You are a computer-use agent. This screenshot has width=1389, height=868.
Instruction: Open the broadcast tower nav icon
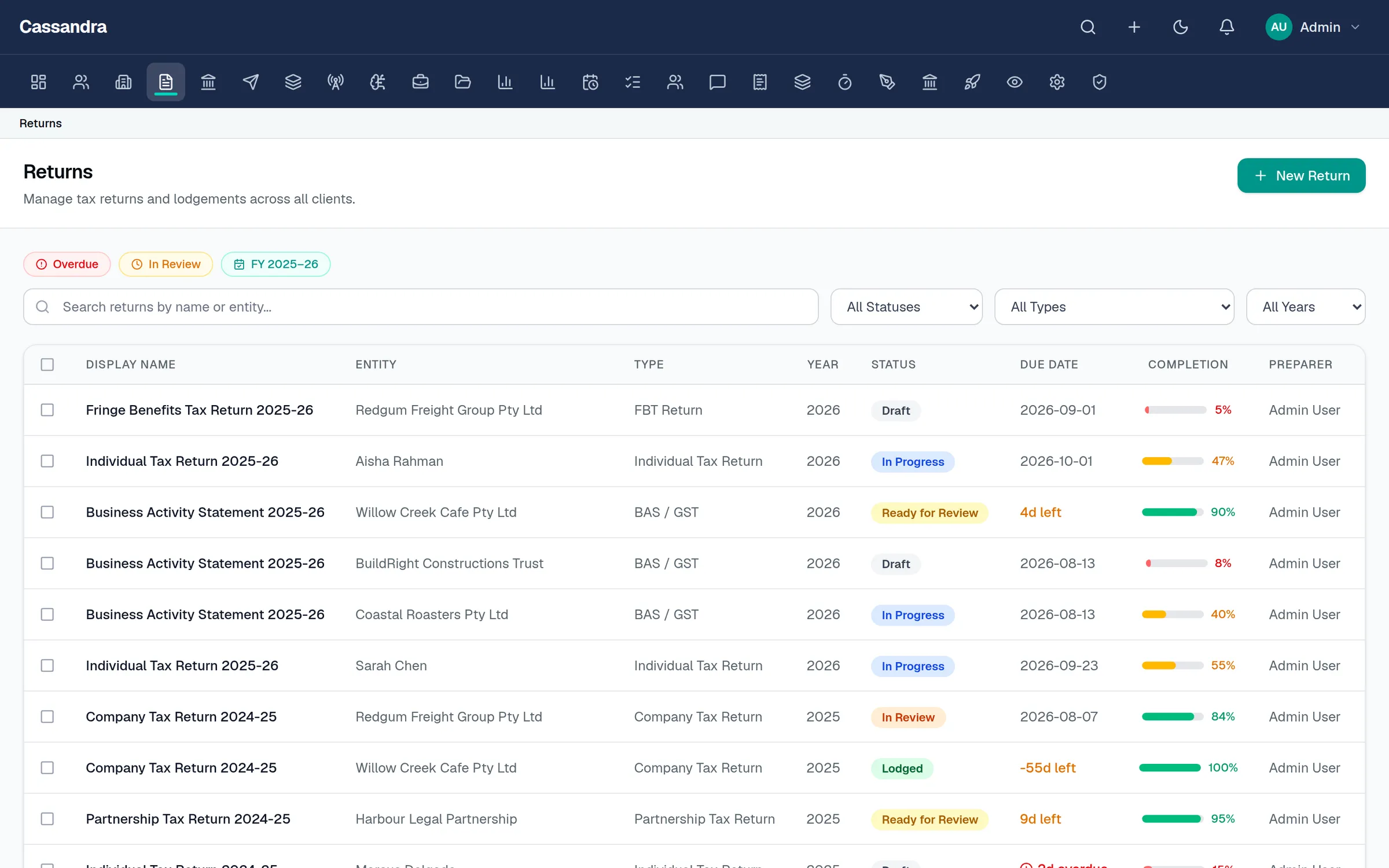click(336, 82)
